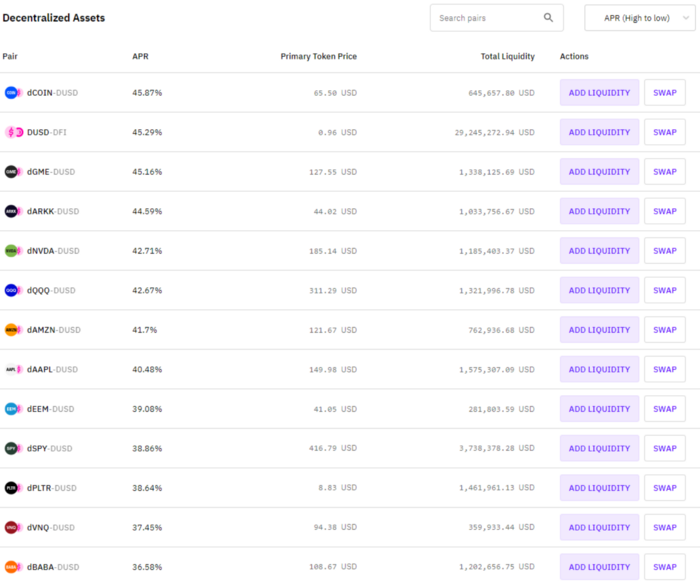Screen dimensions: 700x581
Task: Click the Actions column header
Action: pyautogui.click(x=574, y=56)
